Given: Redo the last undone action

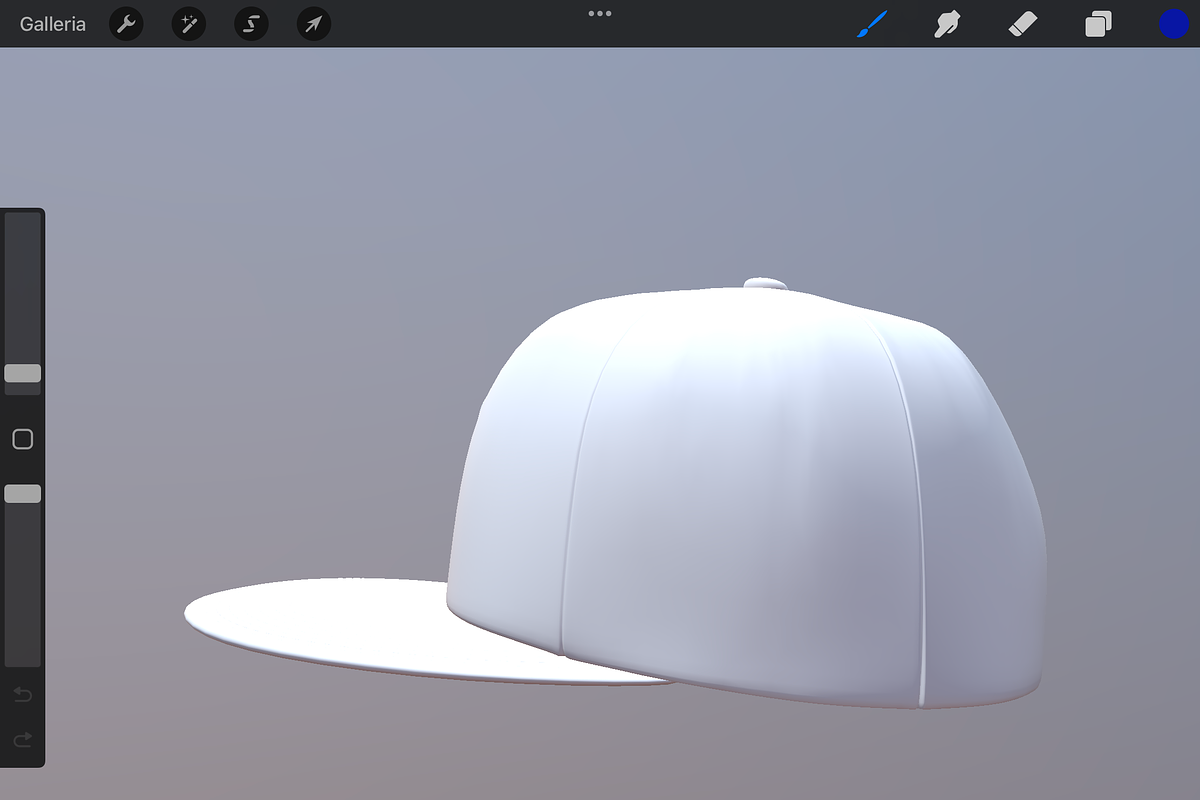Looking at the screenshot, I should [22, 740].
